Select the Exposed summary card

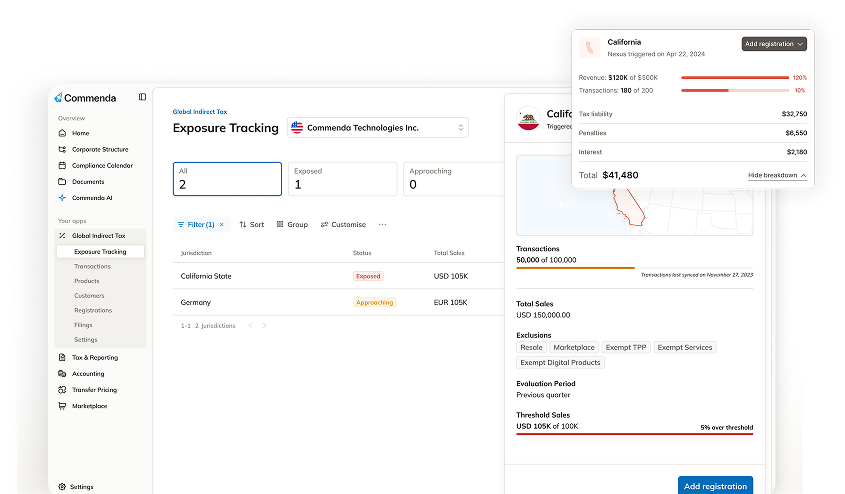(x=344, y=179)
